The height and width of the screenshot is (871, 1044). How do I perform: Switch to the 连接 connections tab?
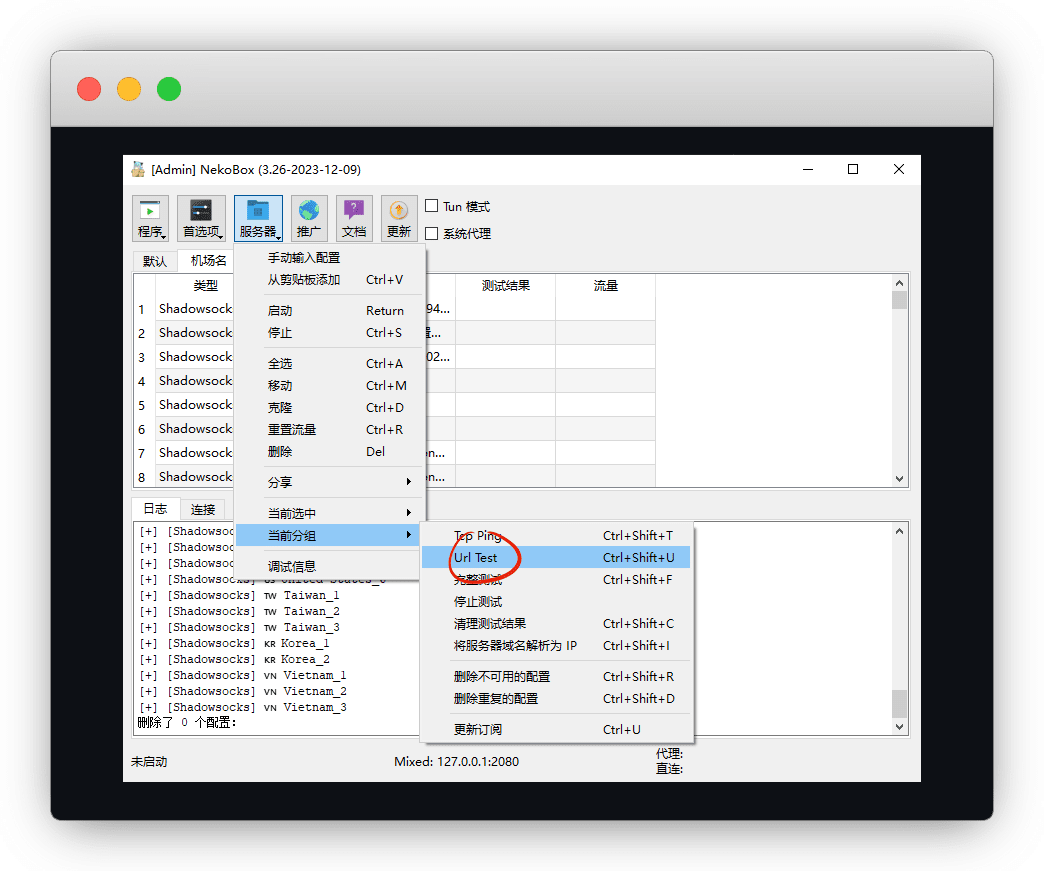click(x=203, y=509)
